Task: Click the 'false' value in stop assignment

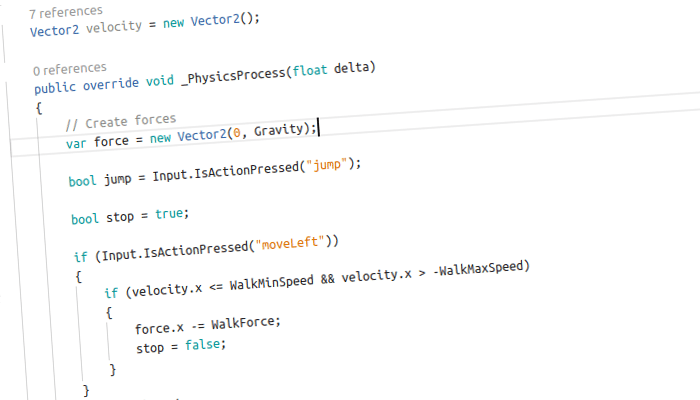Action: pos(203,345)
